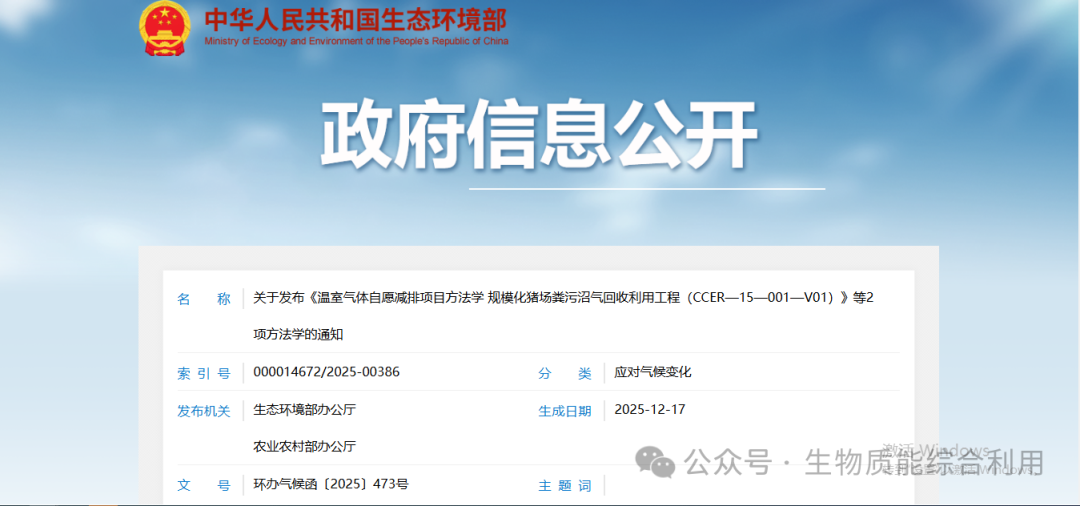Viewport: 1080px width, 506px height.
Task: Click the 分类 label
Action: [565, 374]
